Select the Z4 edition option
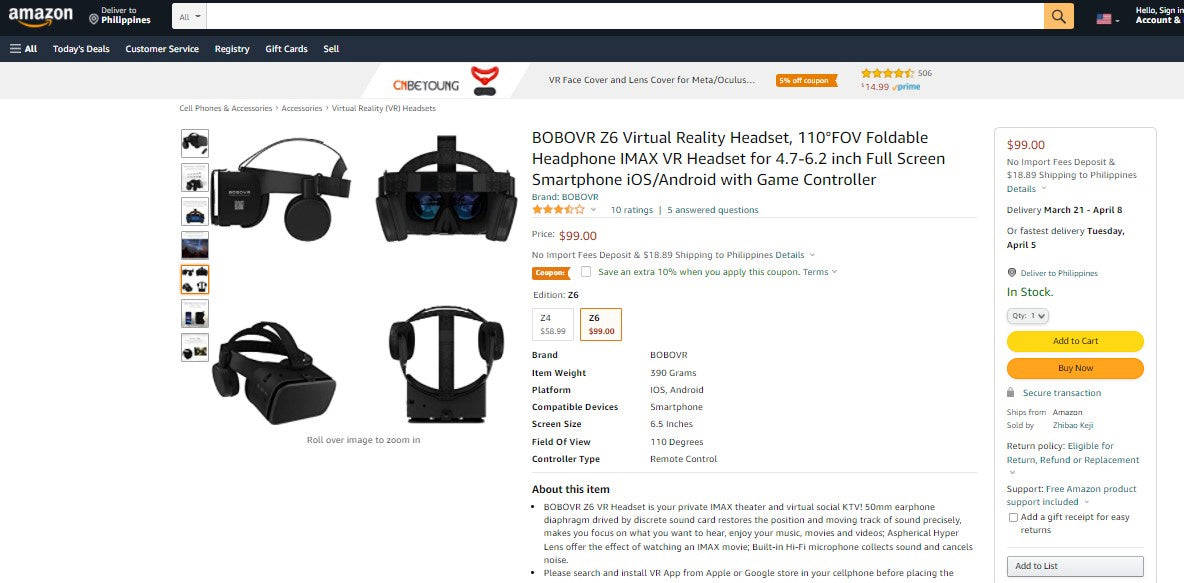1184x583 pixels. click(553, 325)
